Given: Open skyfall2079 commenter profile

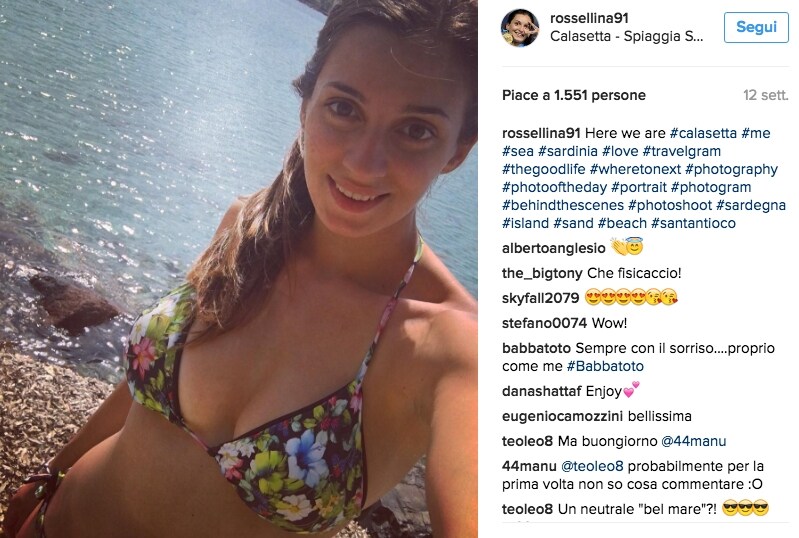Looking at the screenshot, I should tap(541, 298).
